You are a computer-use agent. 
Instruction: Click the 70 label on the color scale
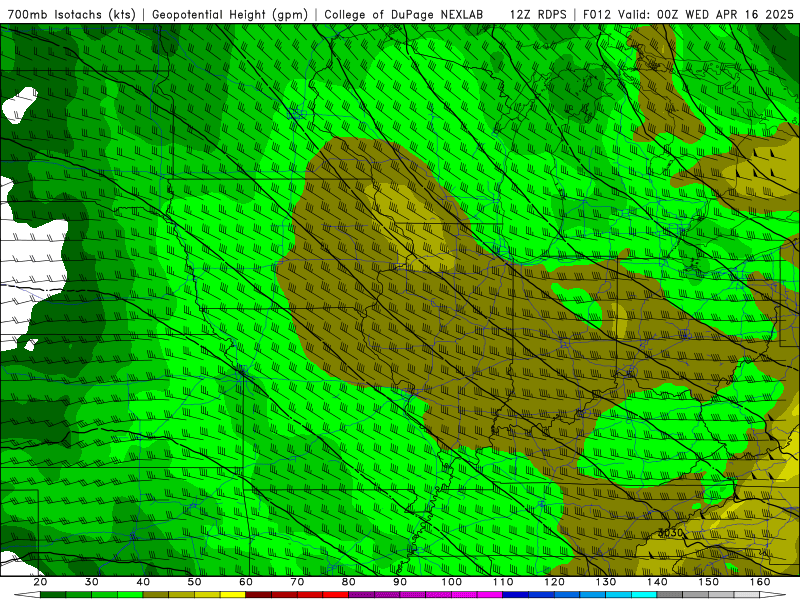(x=297, y=582)
